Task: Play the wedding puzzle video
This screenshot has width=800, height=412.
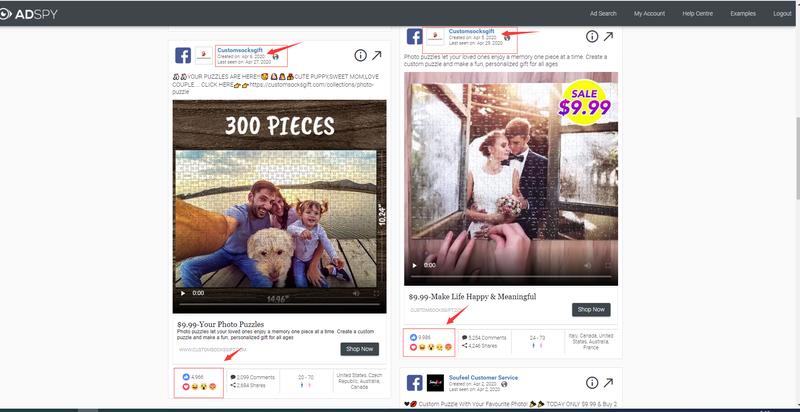Action: (x=414, y=265)
